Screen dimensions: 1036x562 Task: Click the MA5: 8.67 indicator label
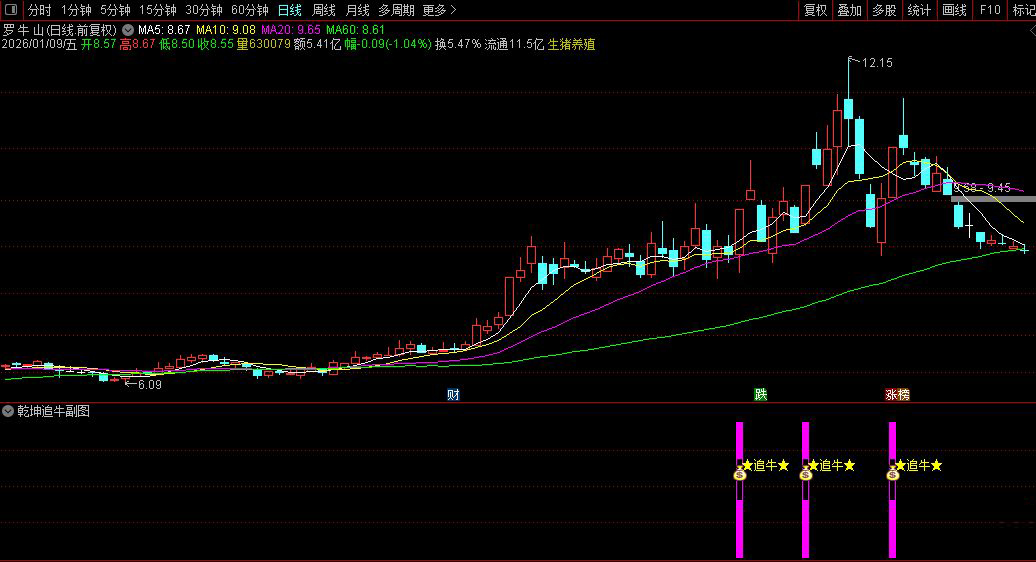pyautogui.click(x=164, y=30)
